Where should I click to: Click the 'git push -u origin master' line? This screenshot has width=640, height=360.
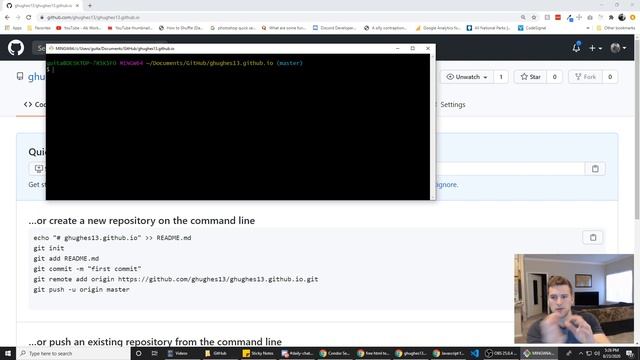click(81, 289)
